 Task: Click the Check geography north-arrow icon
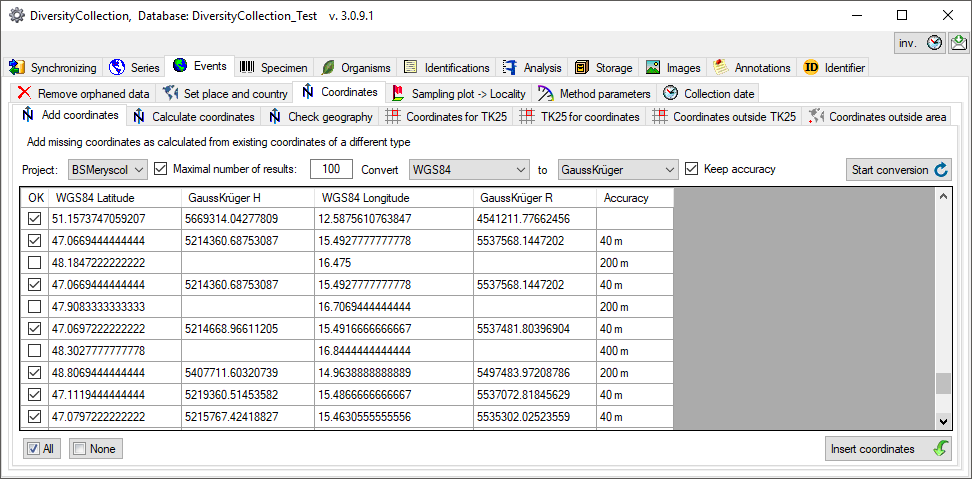pyautogui.click(x=275, y=116)
